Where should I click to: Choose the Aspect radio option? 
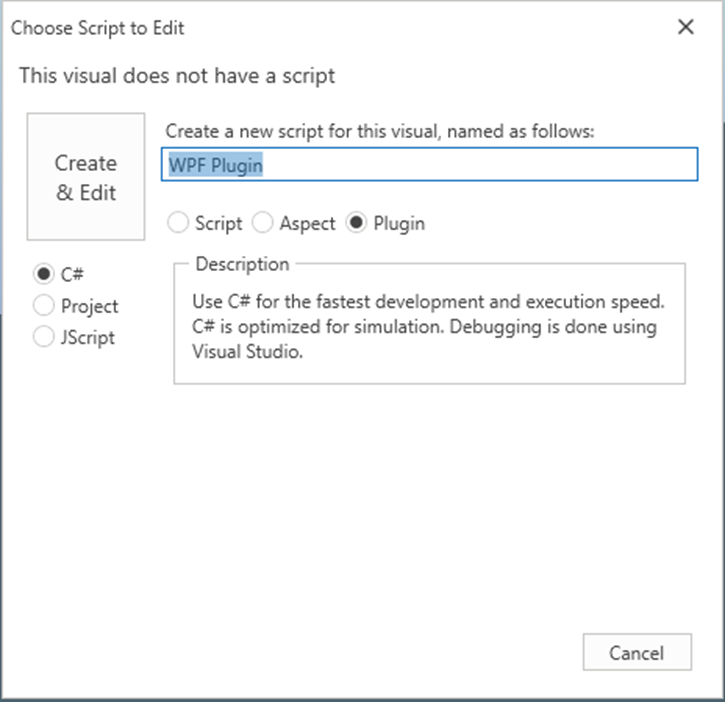pyautogui.click(x=263, y=223)
